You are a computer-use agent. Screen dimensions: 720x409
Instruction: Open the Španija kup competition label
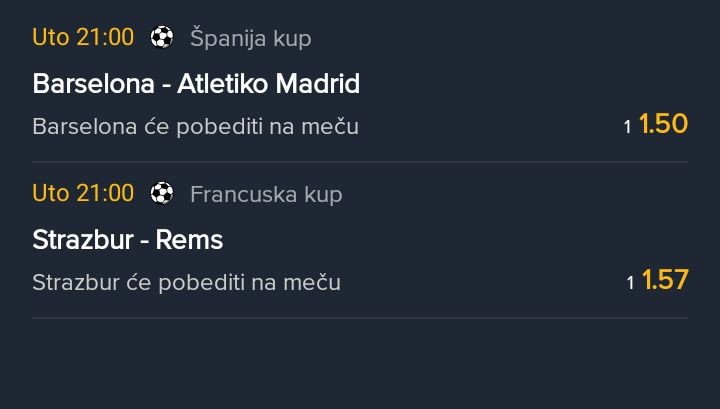point(250,39)
